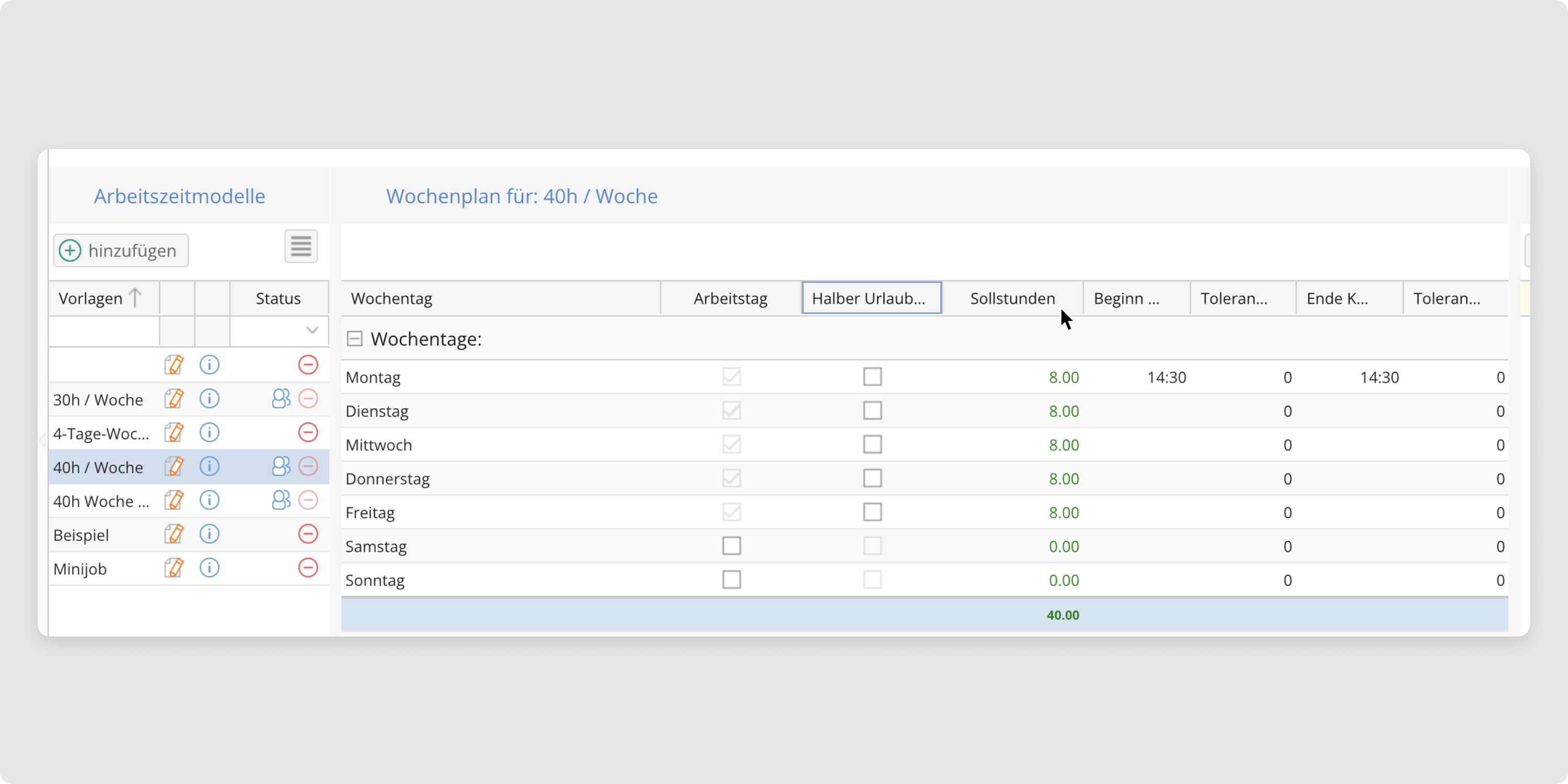The height and width of the screenshot is (784, 1568).
Task: Select the Beispiel template row
Action: pos(81,535)
